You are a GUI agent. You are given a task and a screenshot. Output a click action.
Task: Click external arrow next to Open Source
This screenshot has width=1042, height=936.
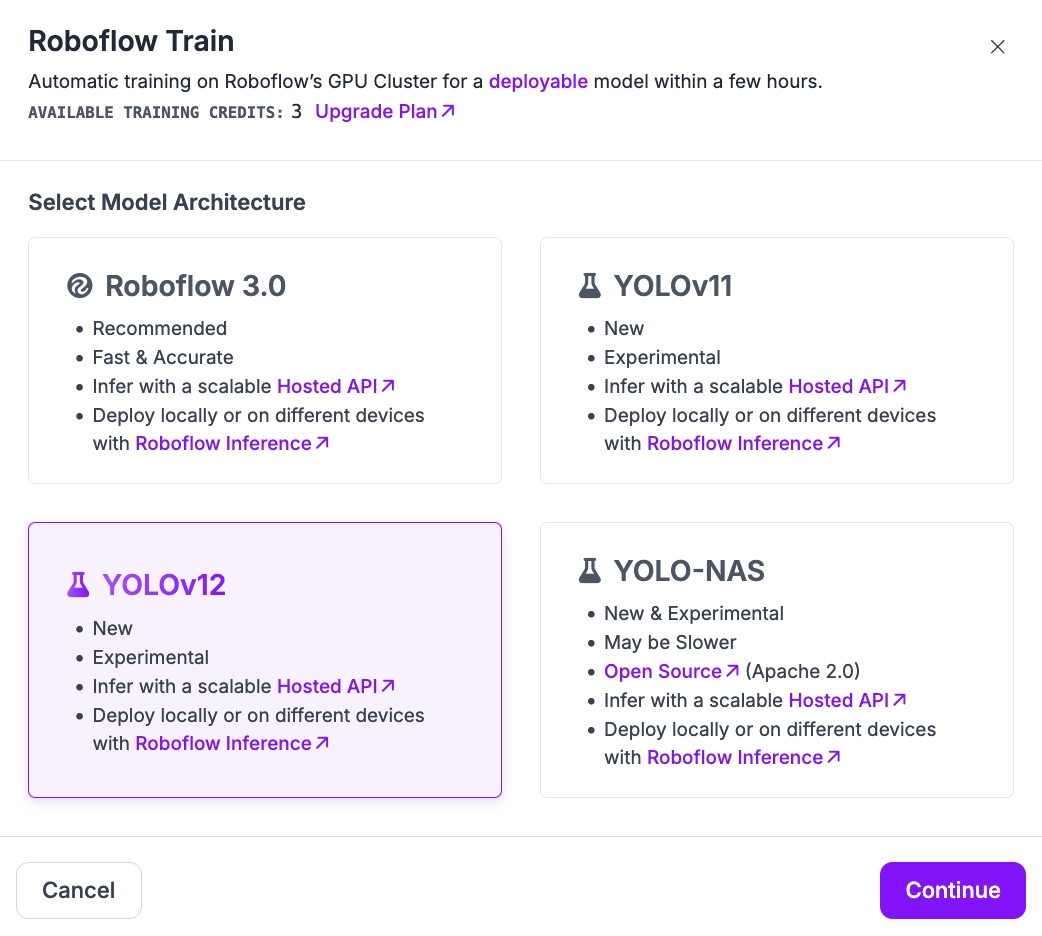733,671
